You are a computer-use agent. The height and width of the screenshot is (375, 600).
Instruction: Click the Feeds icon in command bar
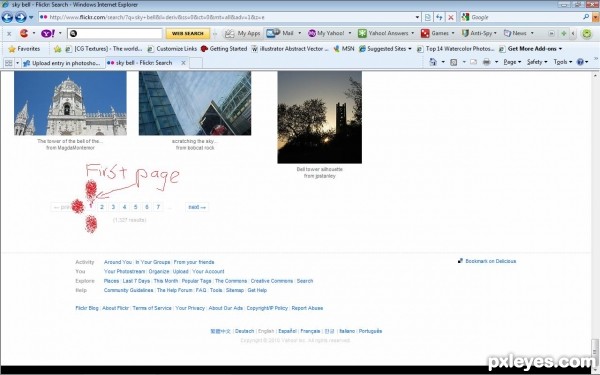pyautogui.click(x=453, y=62)
